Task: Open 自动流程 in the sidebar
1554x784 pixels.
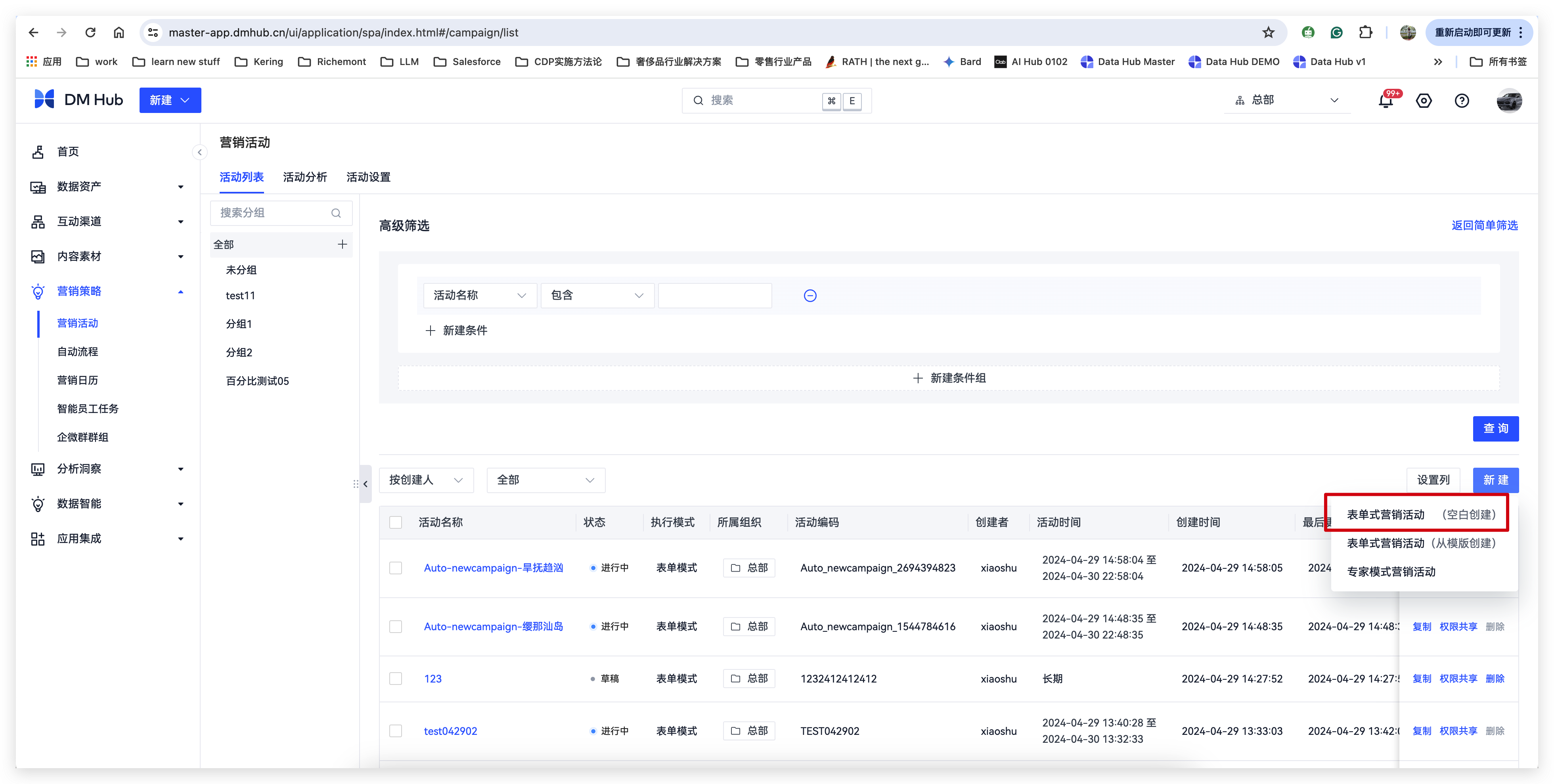Action: [77, 352]
